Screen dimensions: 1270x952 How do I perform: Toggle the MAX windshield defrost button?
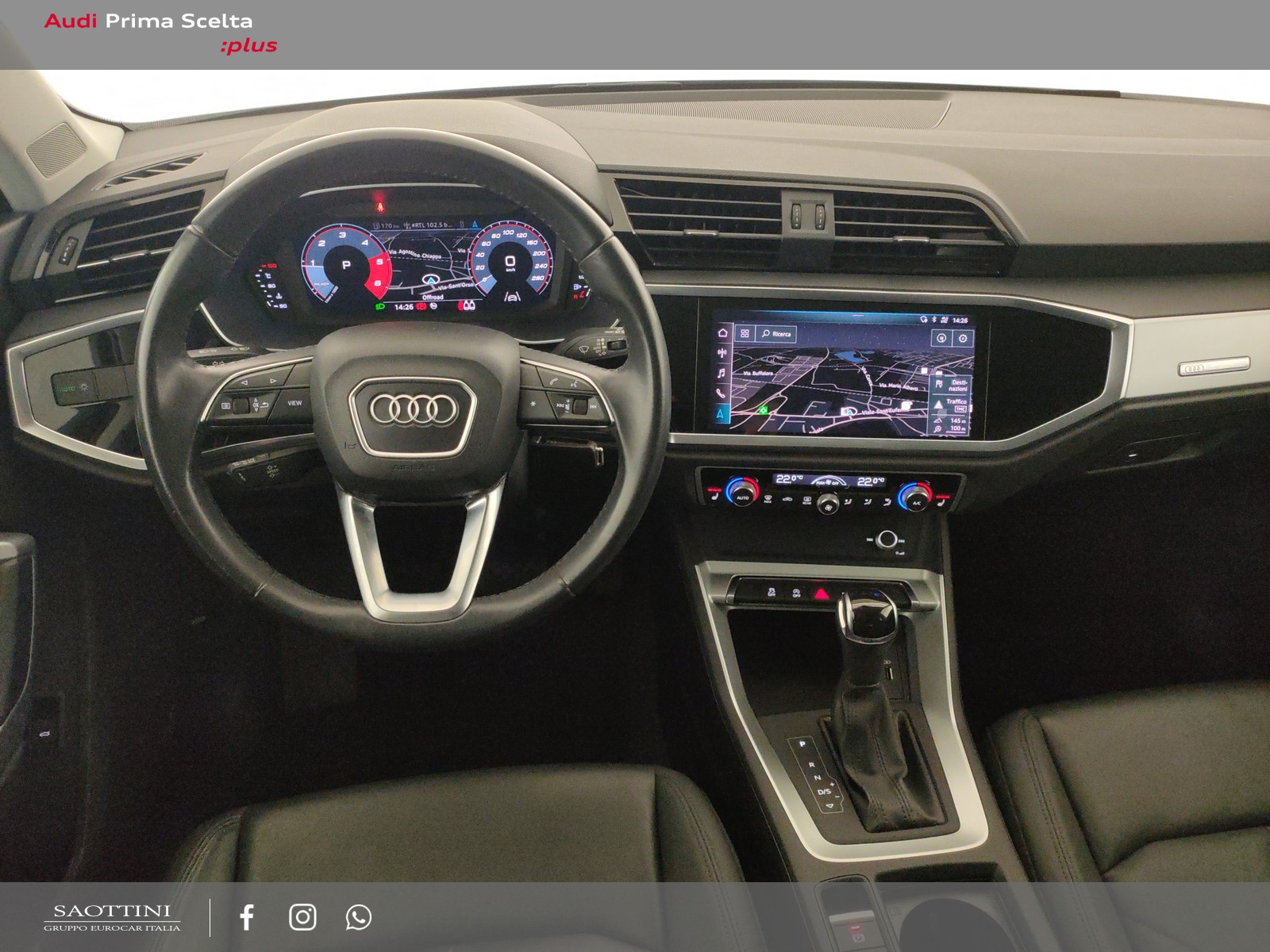pyautogui.click(x=768, y=499)
